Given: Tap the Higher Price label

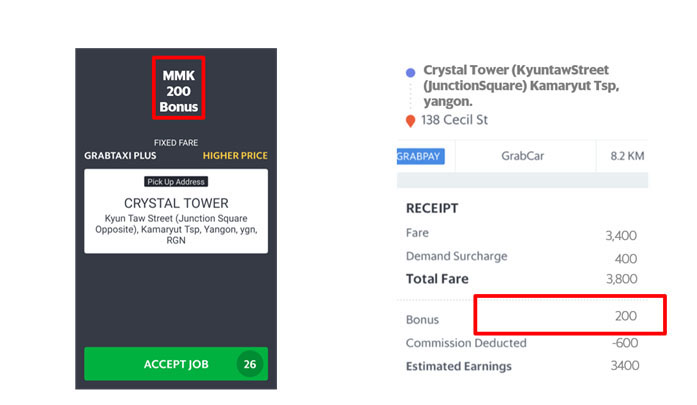Looking at the screenshot, I should (235, 156).
